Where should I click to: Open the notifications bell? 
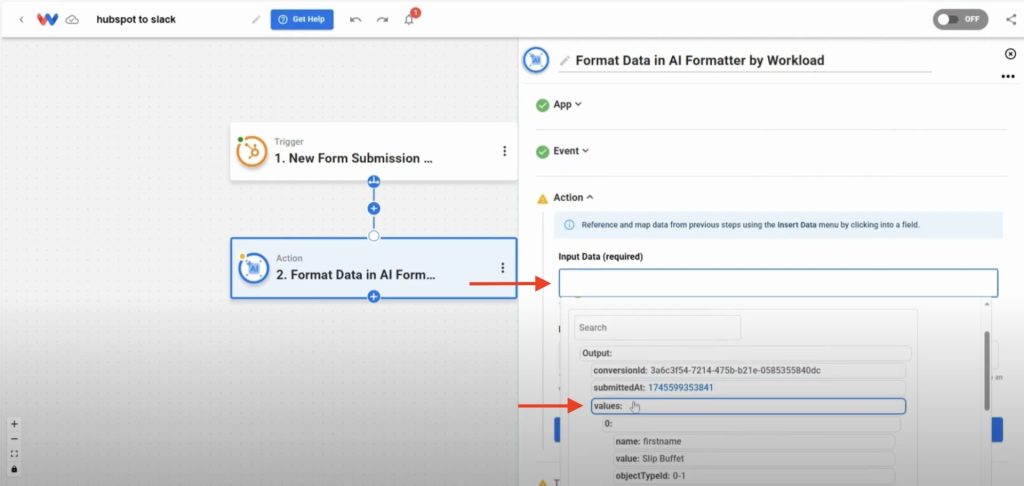(409, 20)
